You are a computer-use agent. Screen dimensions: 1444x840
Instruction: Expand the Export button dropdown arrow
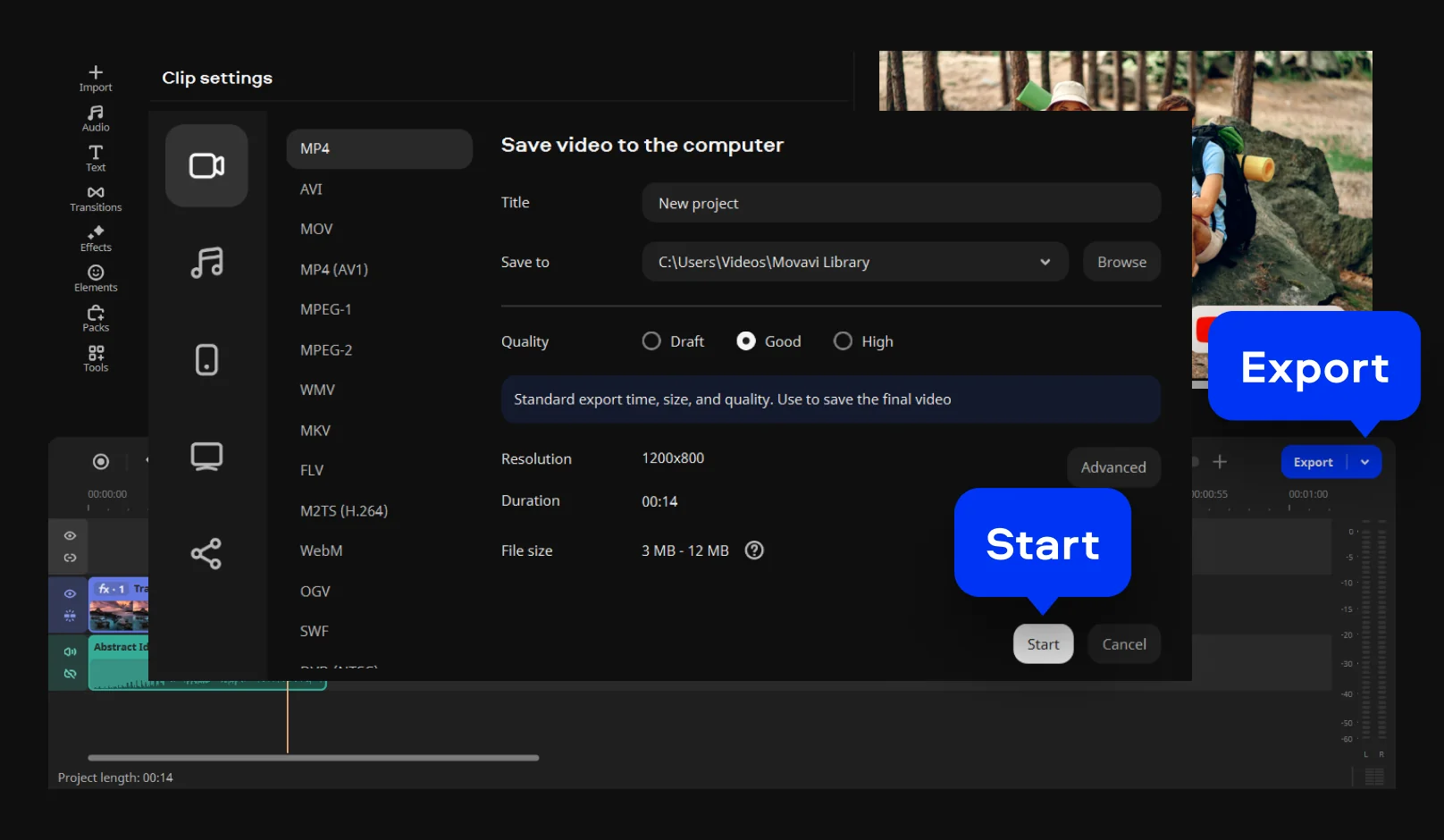coord(1364,462)
